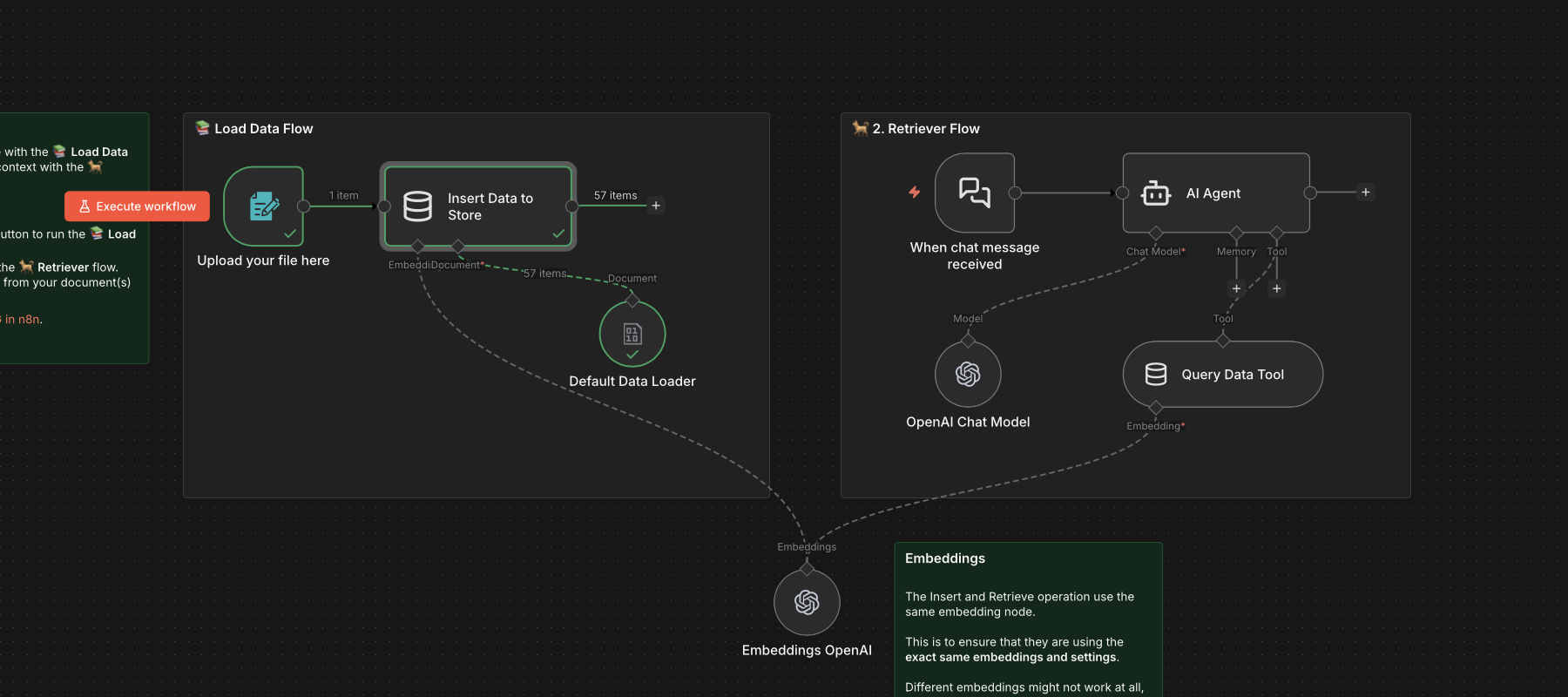This screenshot has width=1568, height=697.
Task: Click the Load Data Flow sticky title
Action: coord(263,129)
